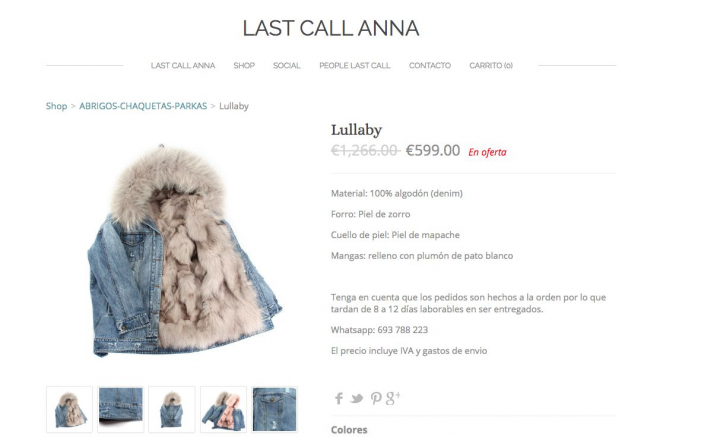The width and height of the screenshot is (720, 437).
Task: Open the SHOP menu item
Action: [244, 66]
